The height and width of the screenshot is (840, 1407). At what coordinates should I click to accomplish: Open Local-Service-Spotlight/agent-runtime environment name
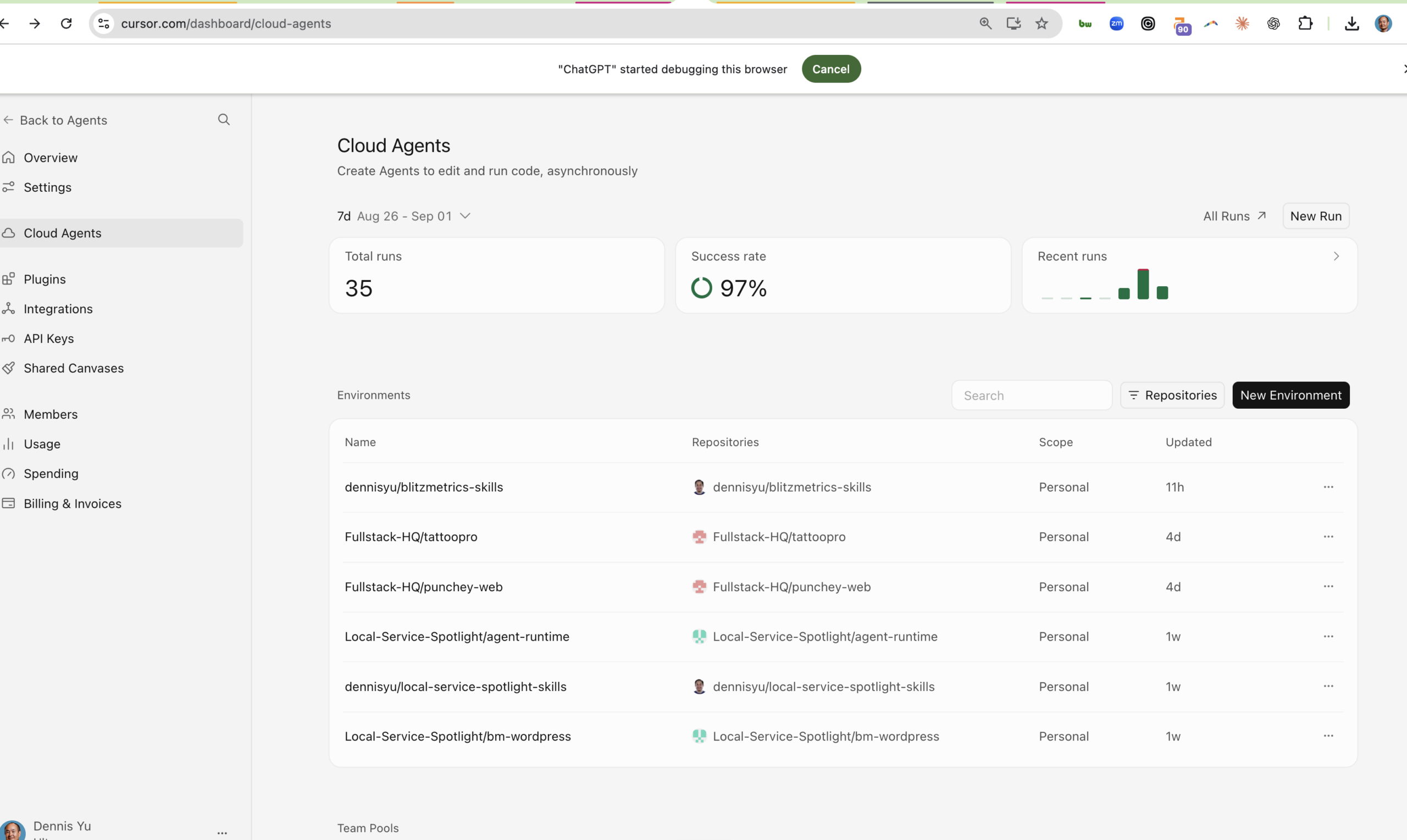tap(456, 636)
